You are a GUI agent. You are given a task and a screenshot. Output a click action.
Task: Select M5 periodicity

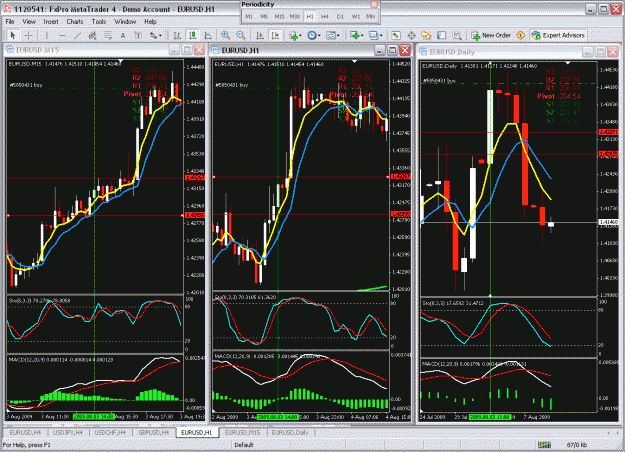coord(264,16)
